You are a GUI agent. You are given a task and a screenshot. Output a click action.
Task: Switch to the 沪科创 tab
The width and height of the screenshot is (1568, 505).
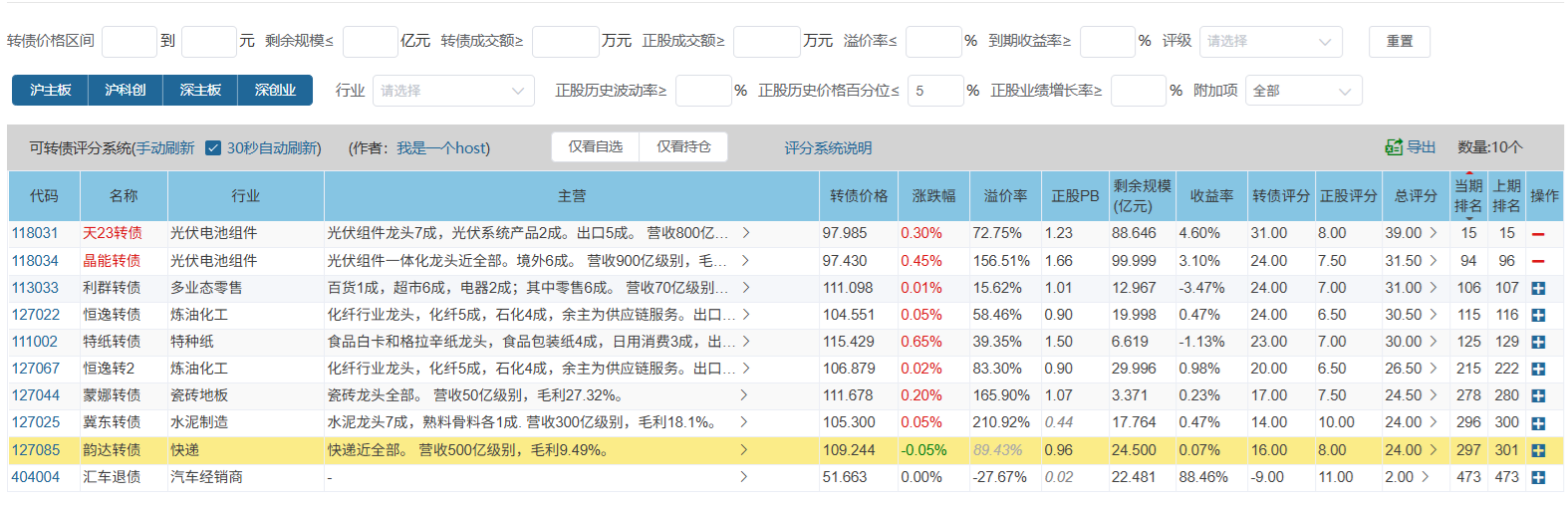126,90
